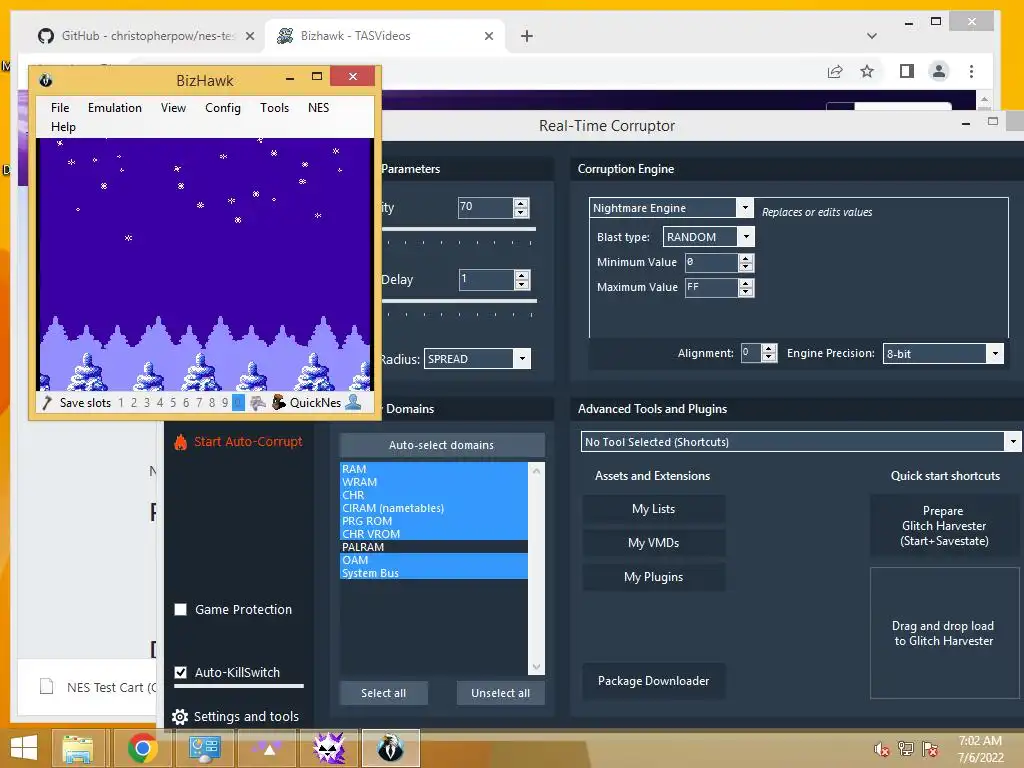Increase the Maximum Value stepper
This screenshot has width=1024, height=768.
746,283
